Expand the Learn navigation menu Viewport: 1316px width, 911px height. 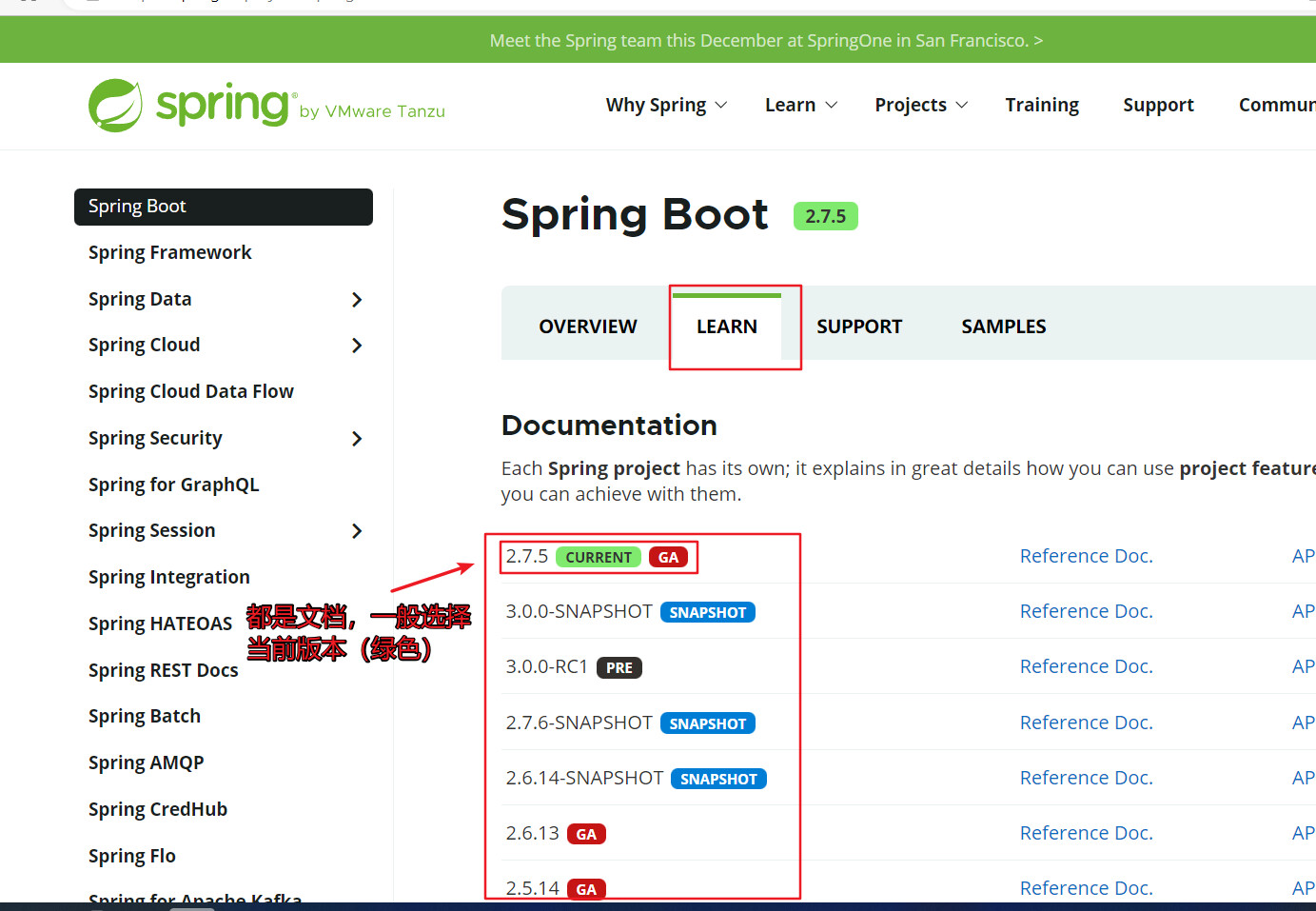801,105
